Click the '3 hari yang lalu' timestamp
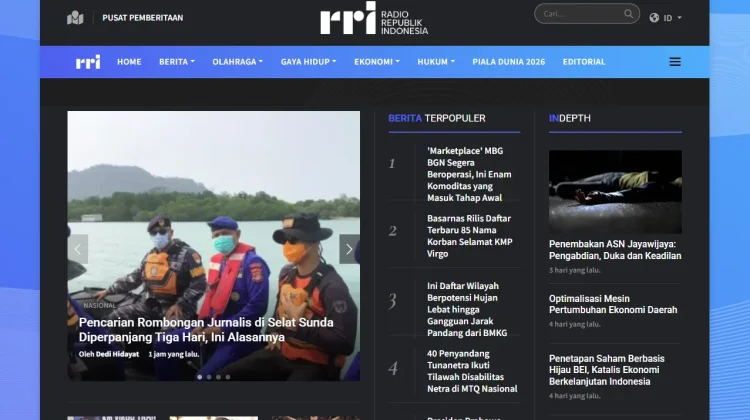 coord(574,270)
